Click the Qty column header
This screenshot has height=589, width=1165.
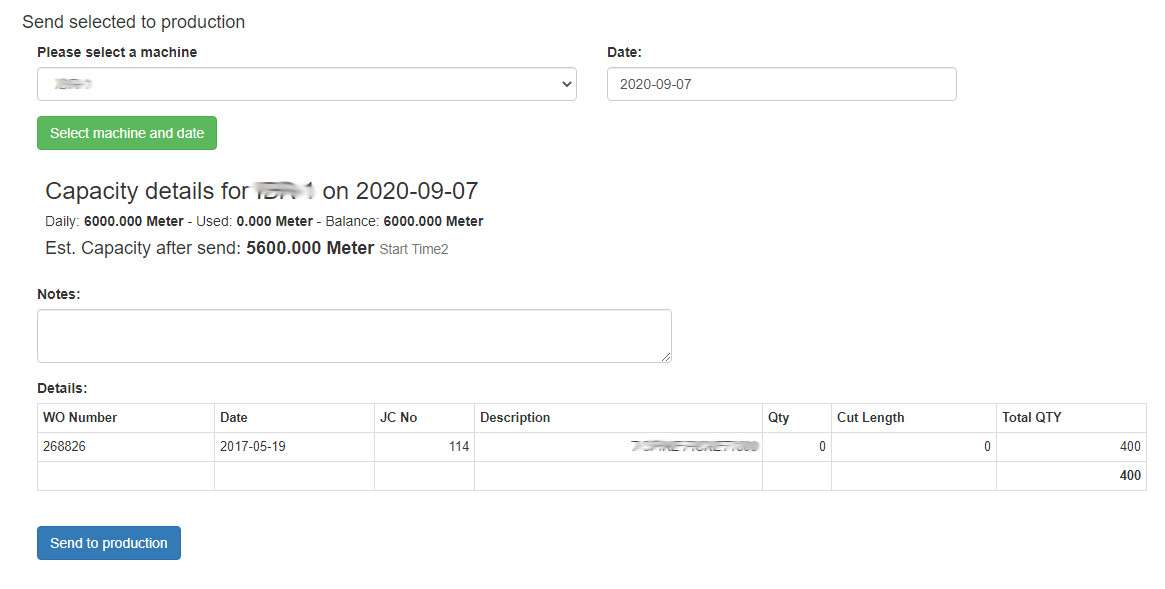(x=778, y=417)
